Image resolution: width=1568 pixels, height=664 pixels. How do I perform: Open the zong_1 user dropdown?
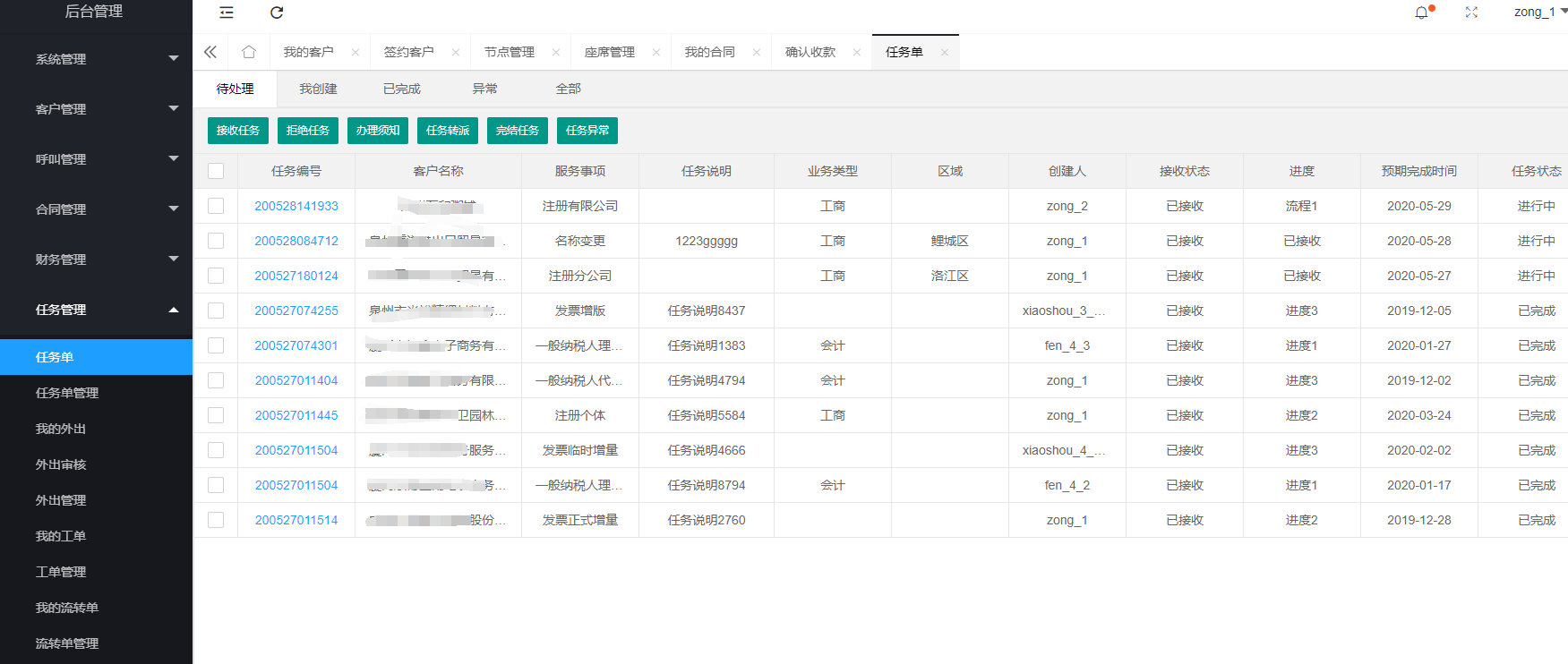[1539, 12]
